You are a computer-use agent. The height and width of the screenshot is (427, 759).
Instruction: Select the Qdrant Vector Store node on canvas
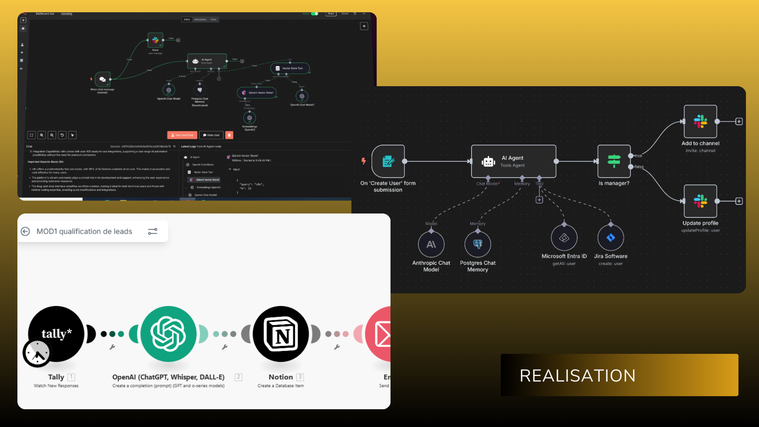click(257, 92)
